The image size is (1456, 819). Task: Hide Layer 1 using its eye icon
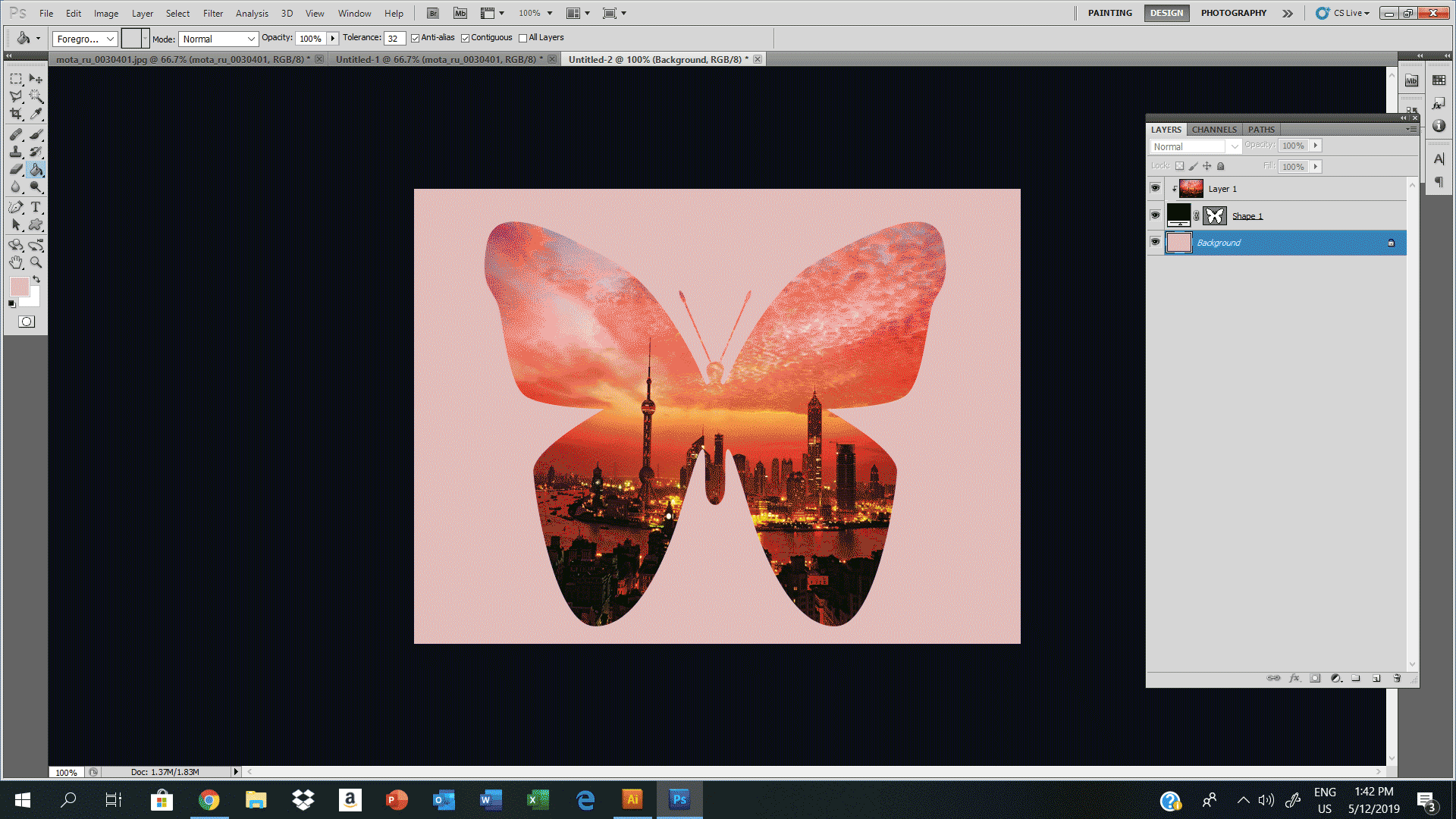pyautogui.click(x=1155, y=188)
